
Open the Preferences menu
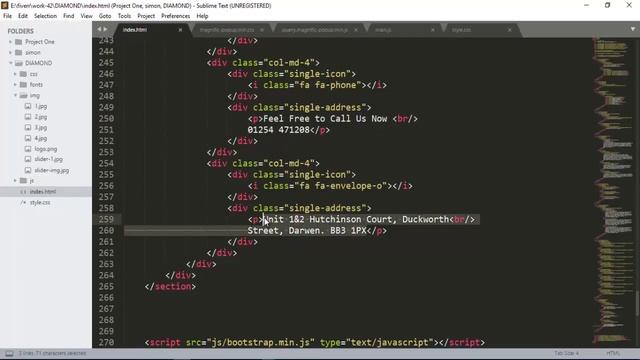point(176,16)
